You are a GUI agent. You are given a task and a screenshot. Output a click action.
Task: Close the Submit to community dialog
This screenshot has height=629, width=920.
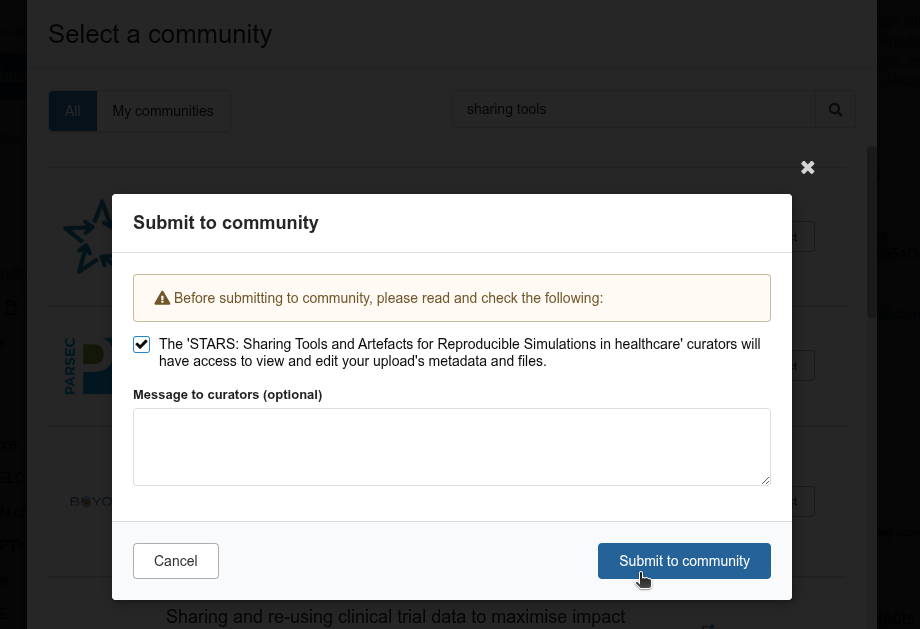point(808,168)
